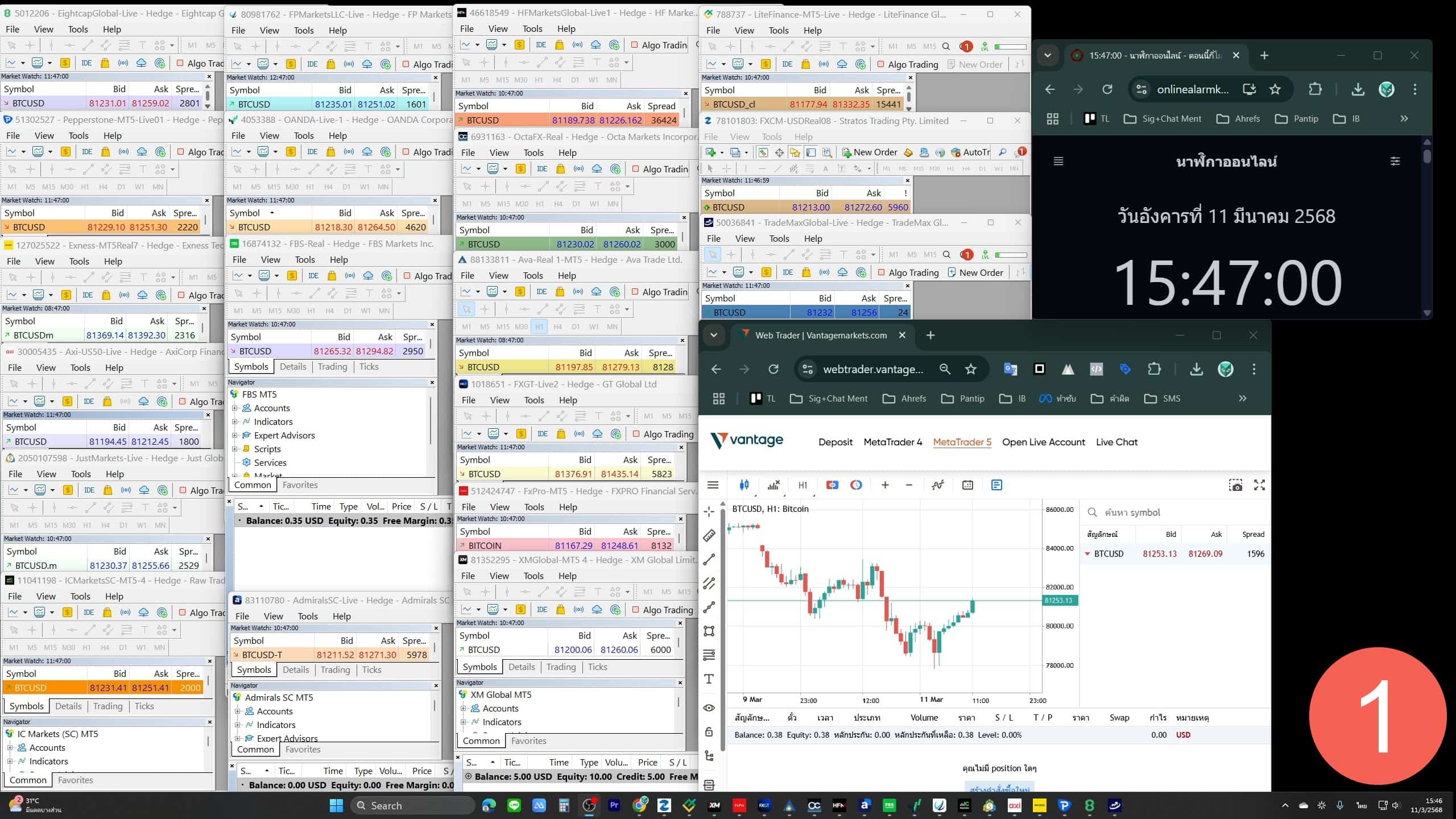The height and width of the screenshot is (819, 1456).
Task: Open MetaTrader 4 link on Vantage page
Action: 893,442
